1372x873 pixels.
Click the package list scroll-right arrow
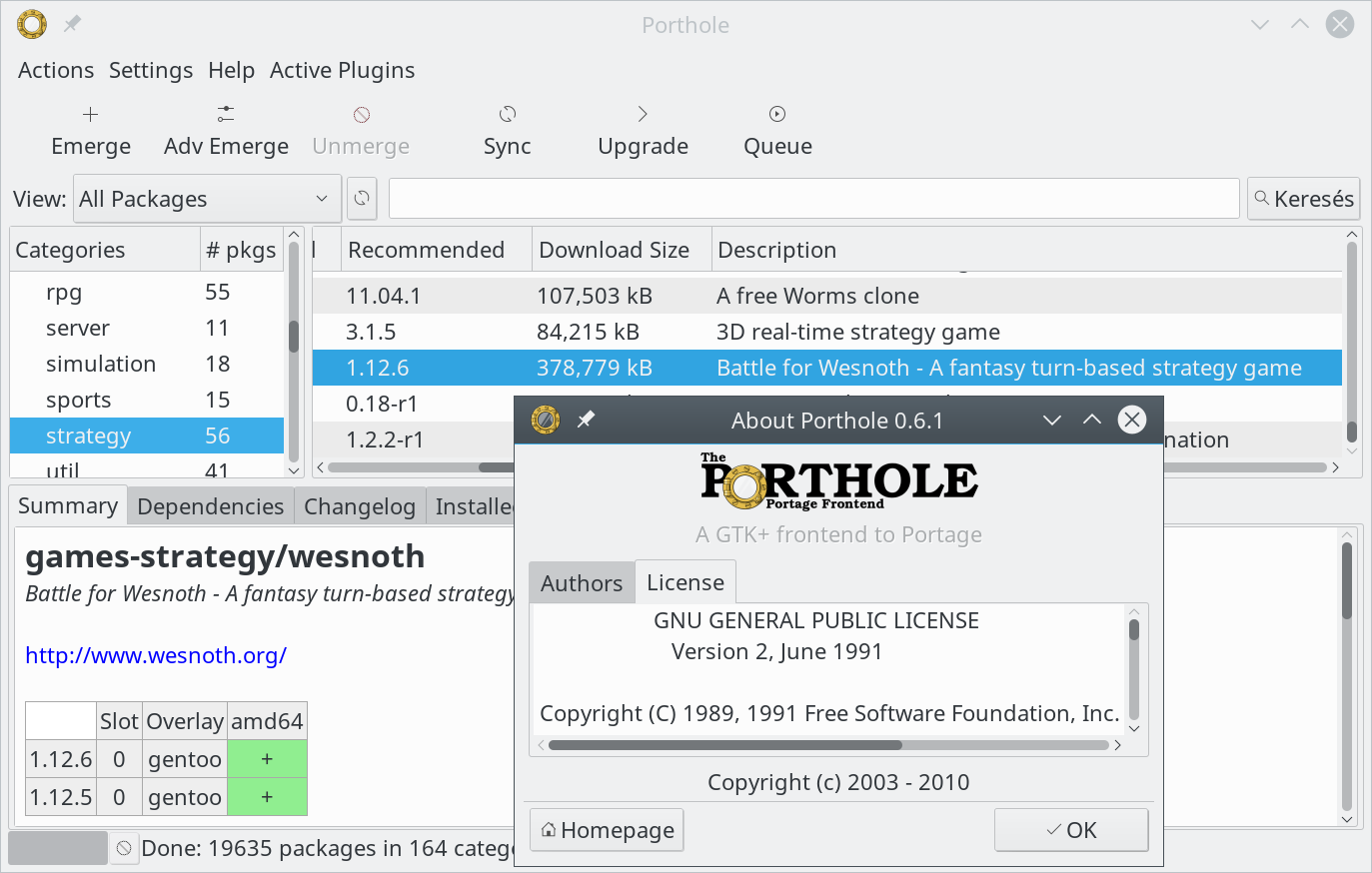1335,466
